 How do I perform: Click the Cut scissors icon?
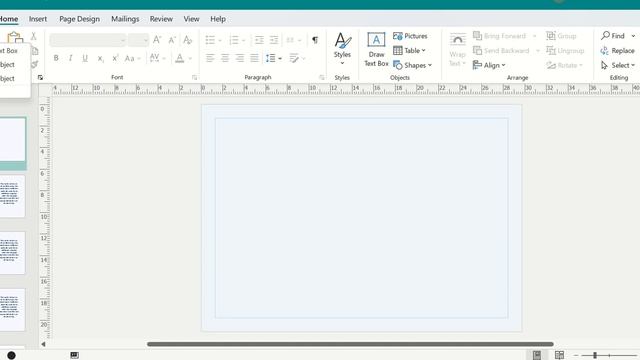tap(34, 36)
